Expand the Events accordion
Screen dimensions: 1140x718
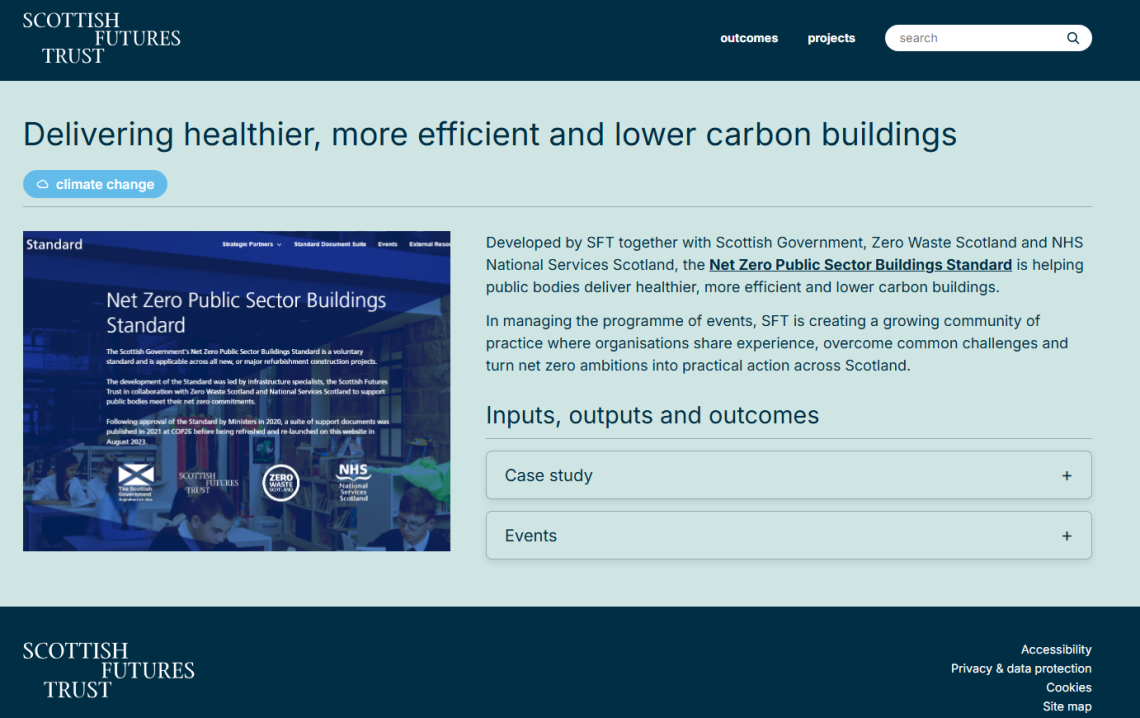[x=789, y=536]
